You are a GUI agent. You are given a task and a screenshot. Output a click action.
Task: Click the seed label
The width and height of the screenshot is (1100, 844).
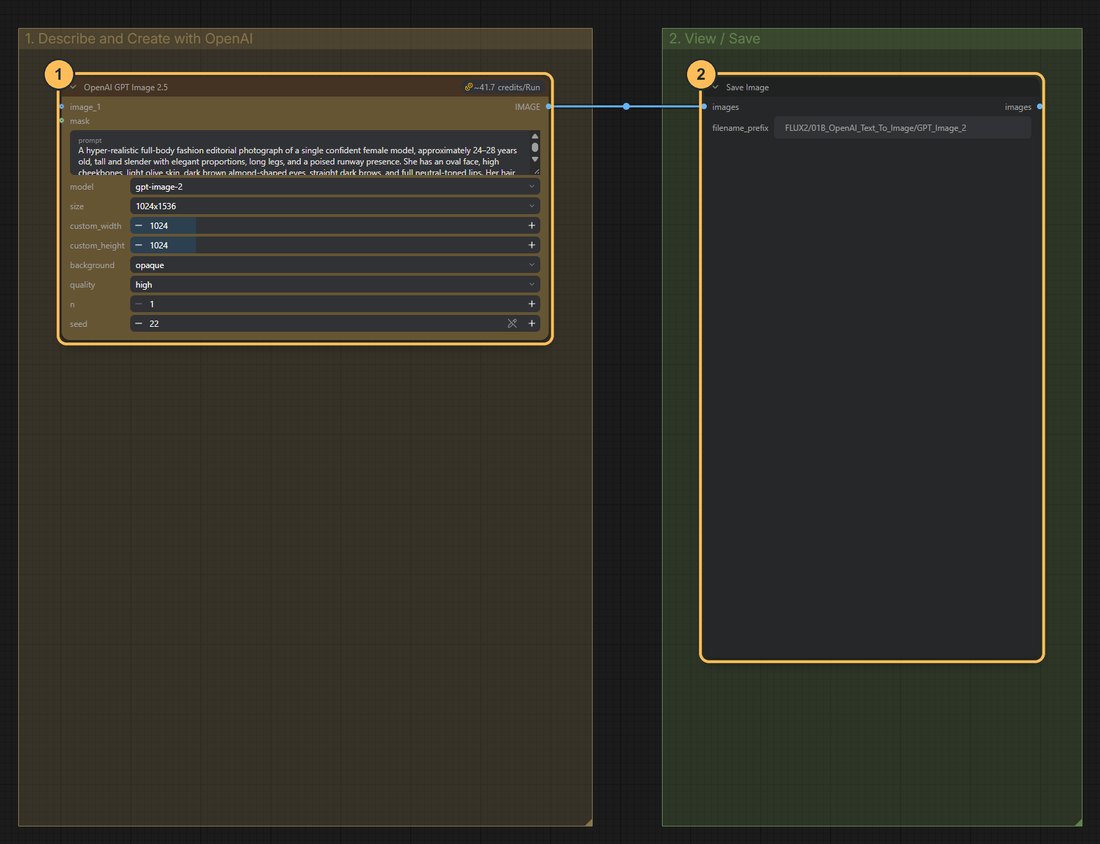(79, 324)
